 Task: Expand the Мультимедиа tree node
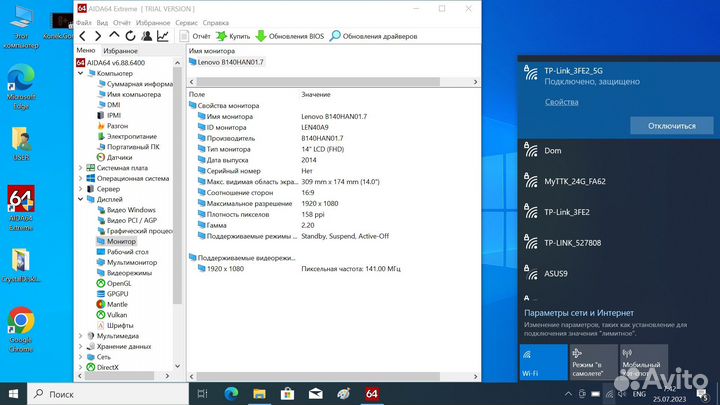click(x=81, y=336)
